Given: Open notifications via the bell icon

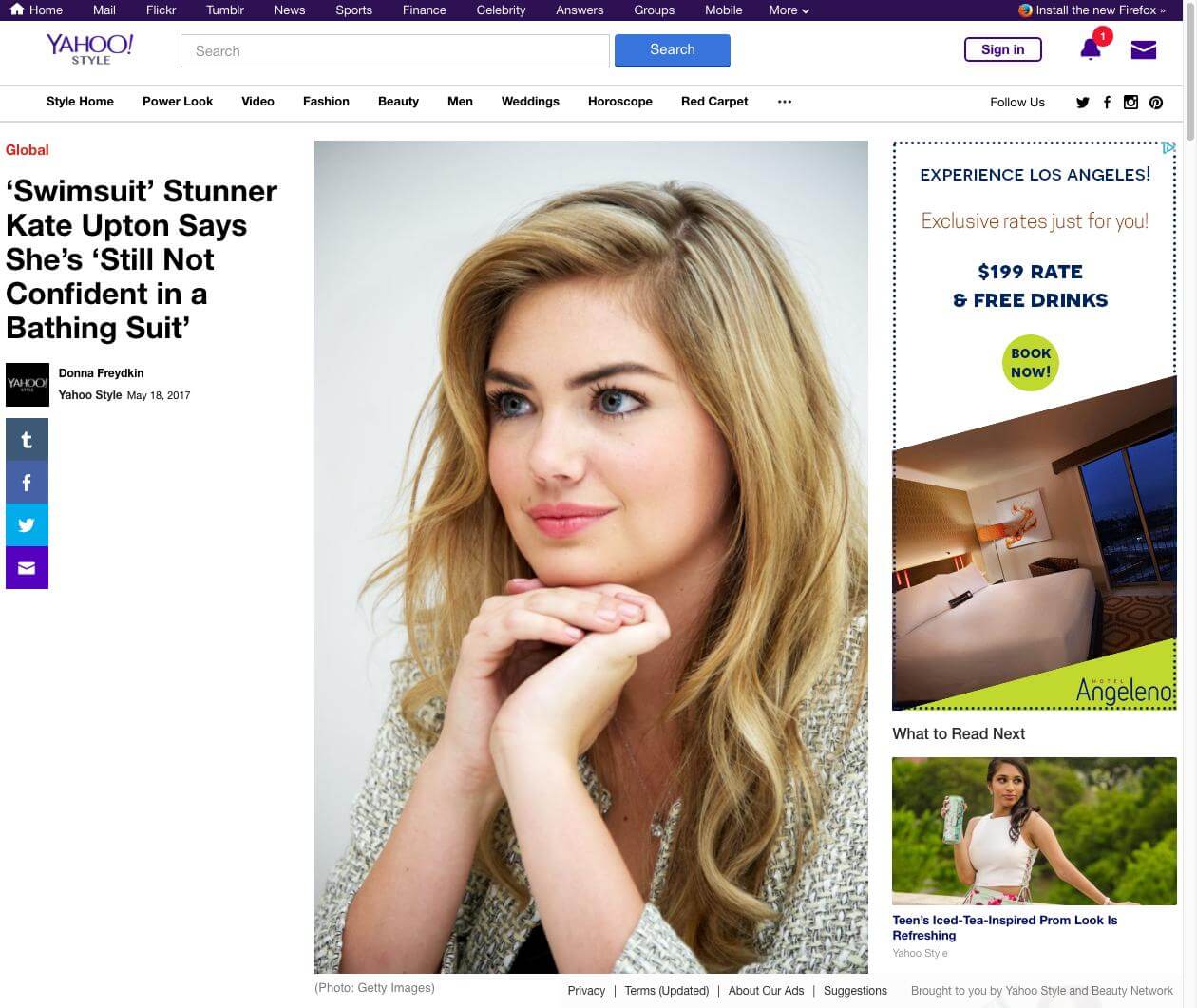Looking at the screenshot, I should click(1091, 48).
